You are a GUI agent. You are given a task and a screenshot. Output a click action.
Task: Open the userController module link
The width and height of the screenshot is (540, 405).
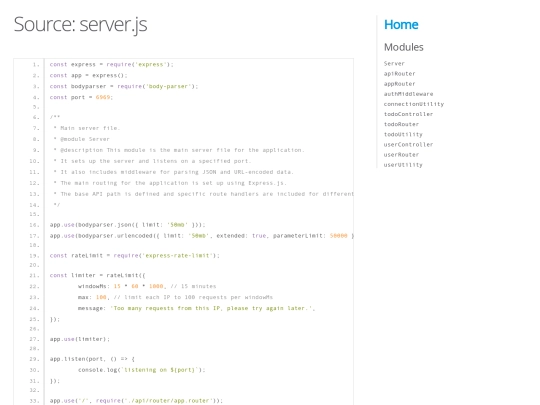408,145
